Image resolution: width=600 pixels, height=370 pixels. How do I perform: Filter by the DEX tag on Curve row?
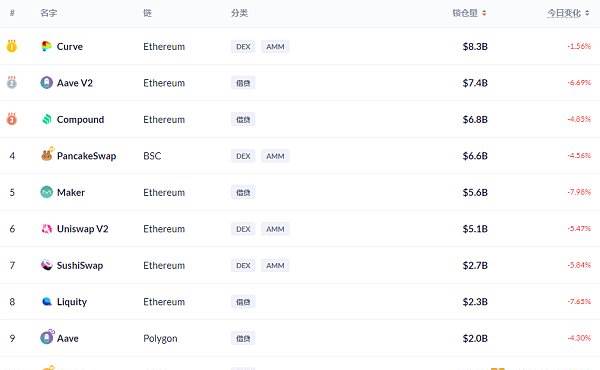243,47
